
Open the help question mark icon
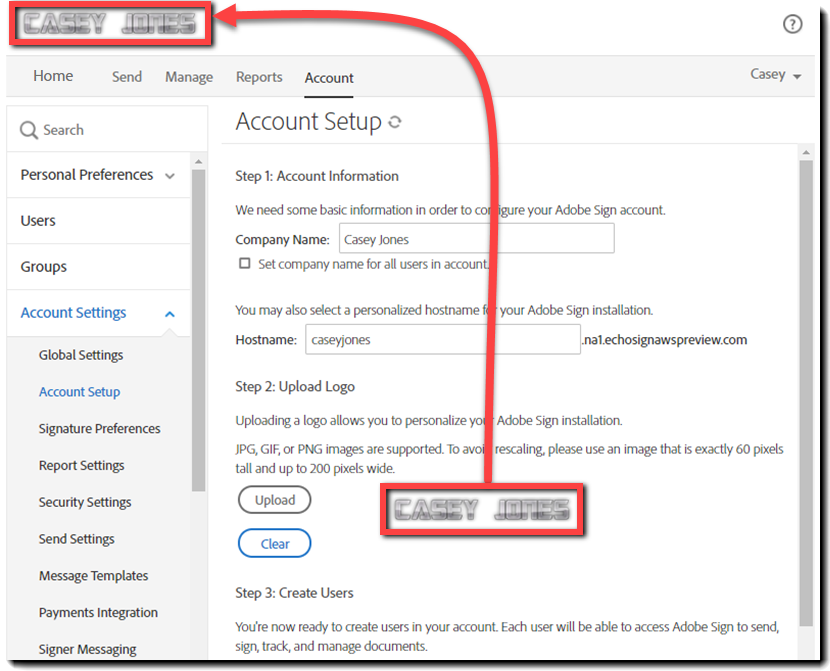(x=792, y=23)
